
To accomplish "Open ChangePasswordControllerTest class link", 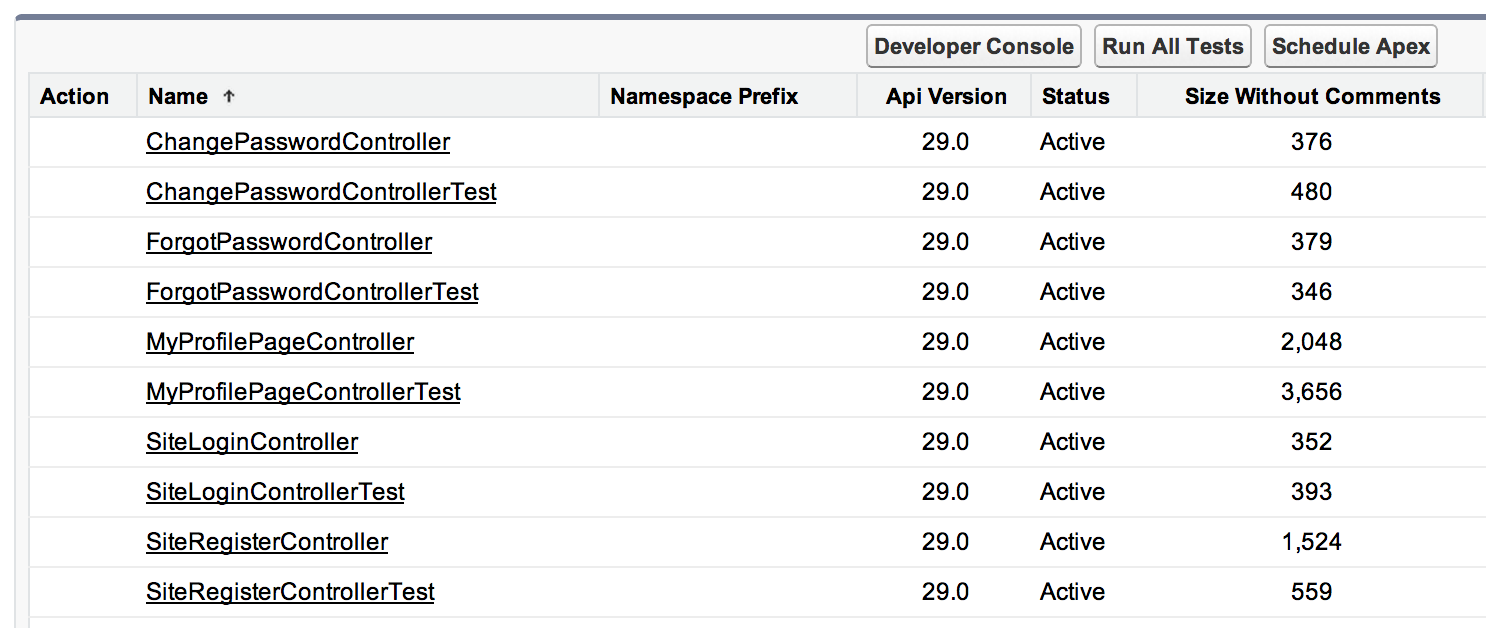I will pos(321,192).
